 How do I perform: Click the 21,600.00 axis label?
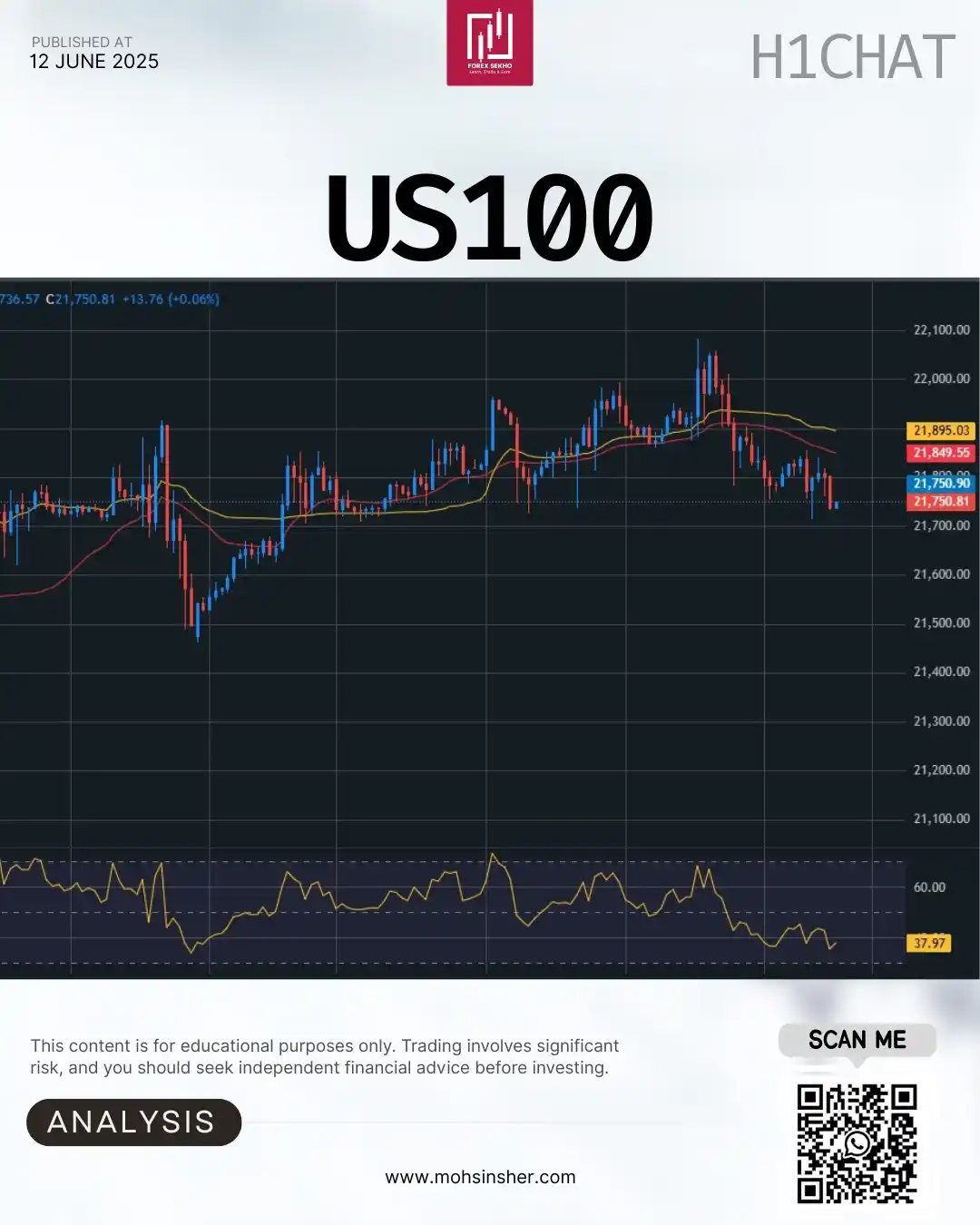click(x=941, y=574)
